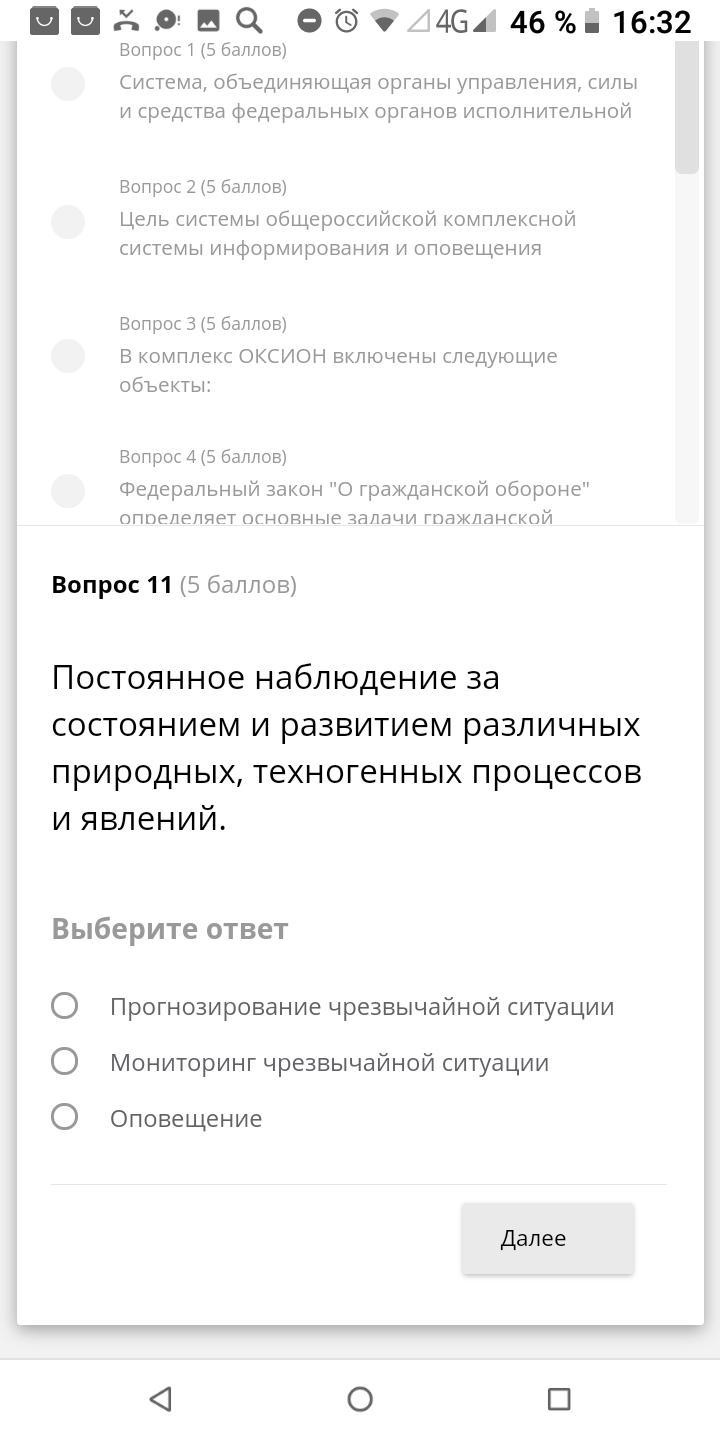Tap the Android back navigation button
The image size is (720, 1440).
[160, 1398]
